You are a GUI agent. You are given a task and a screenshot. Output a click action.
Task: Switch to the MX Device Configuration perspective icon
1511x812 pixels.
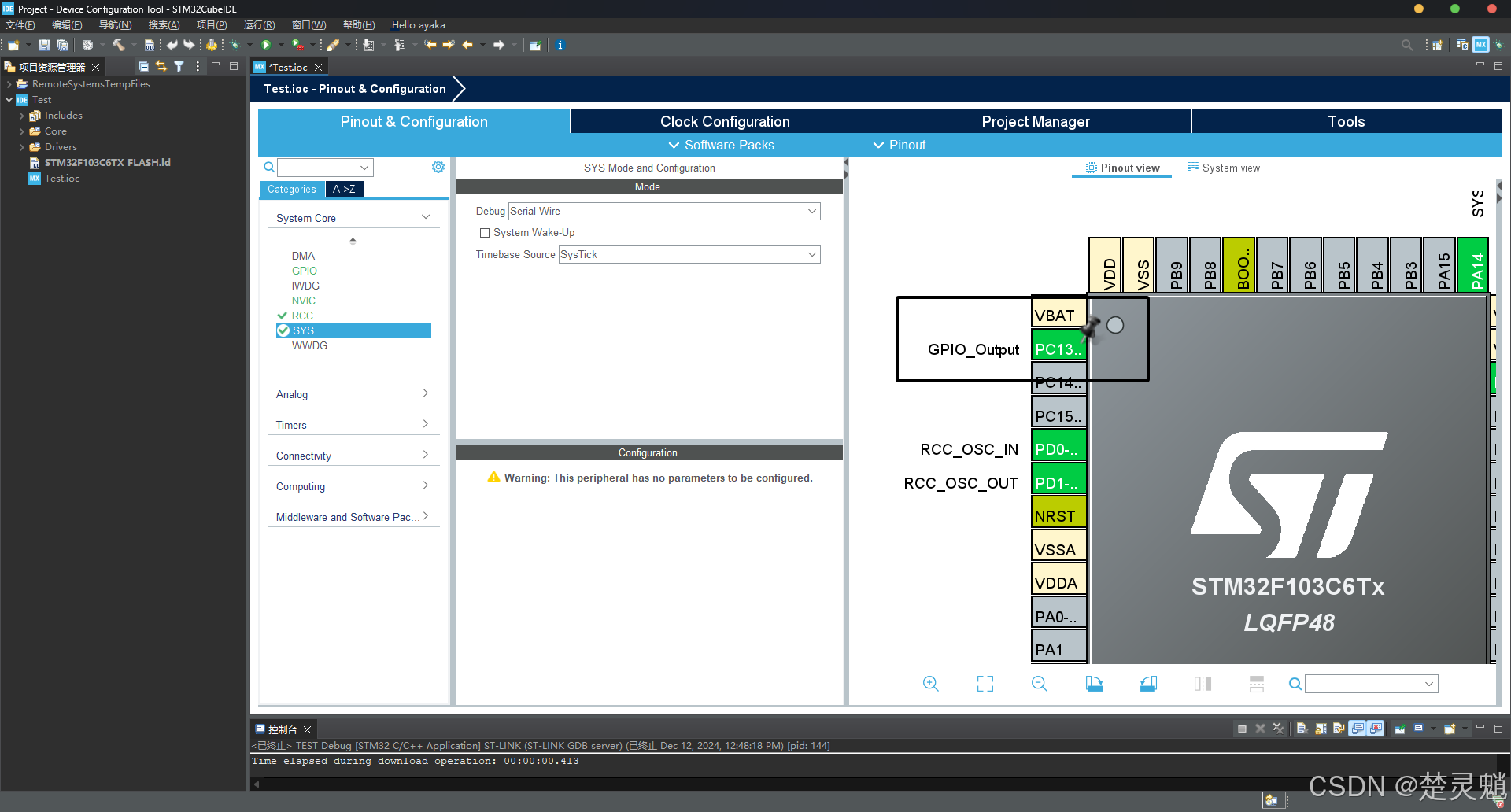click(1481, 45)
